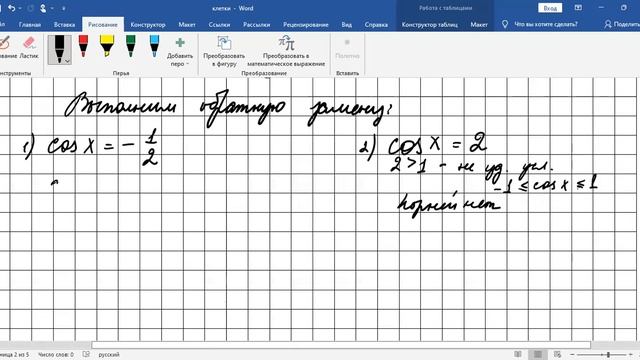Open the Справка tab

pyautogui.click(x=376, y=24)
